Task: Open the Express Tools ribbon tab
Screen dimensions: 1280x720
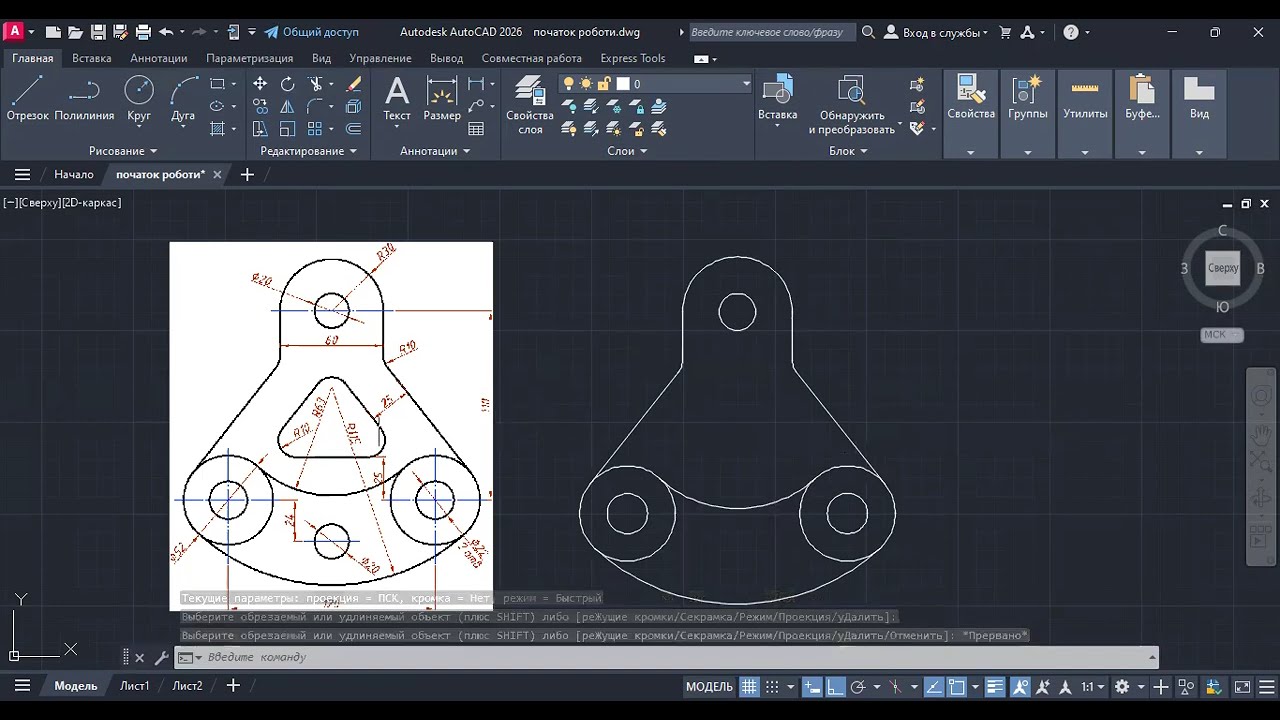Action: click(x=633, y=58)
